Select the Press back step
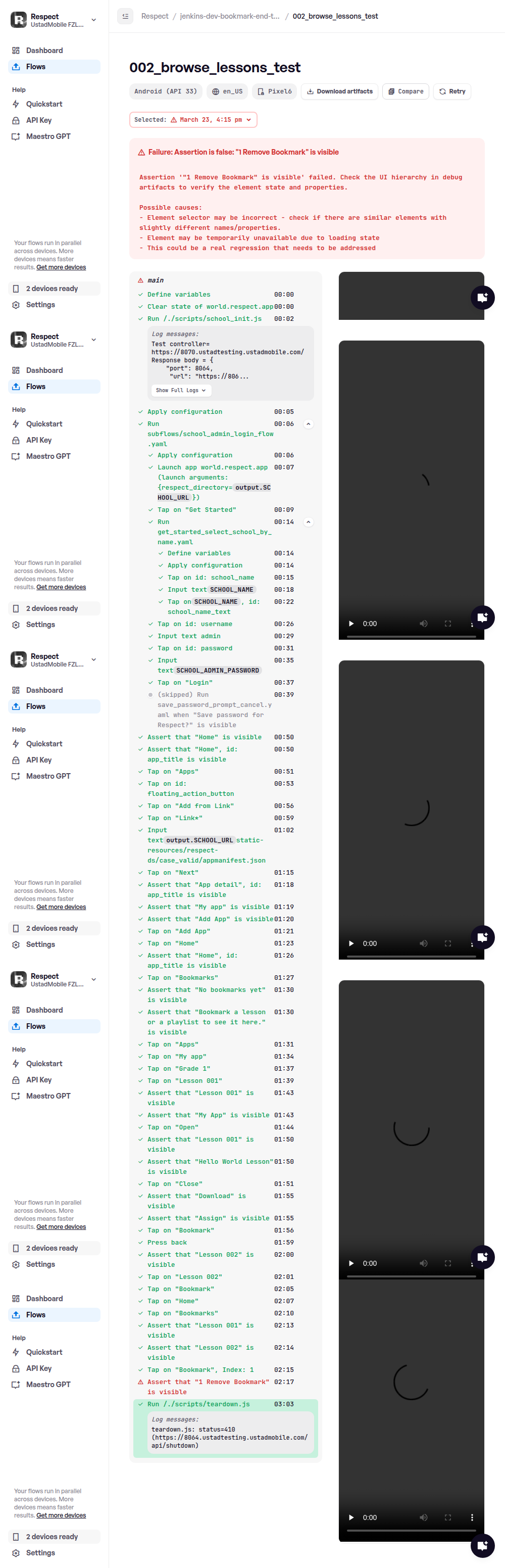 click(167, 1243)
